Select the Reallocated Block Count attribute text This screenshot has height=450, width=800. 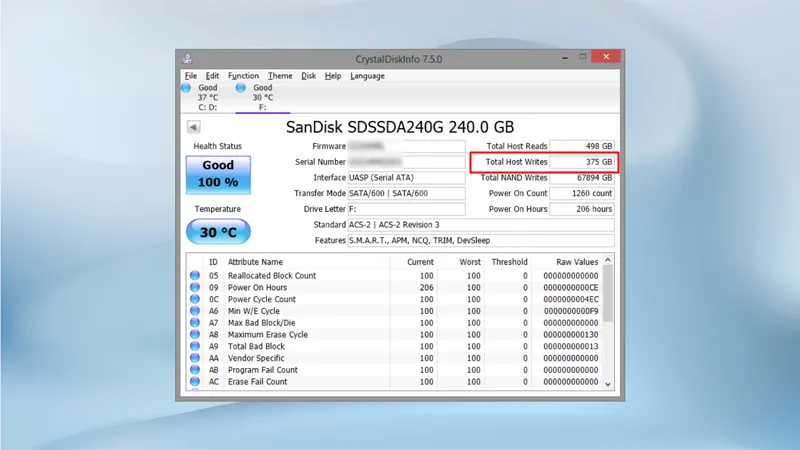point(272,276)
